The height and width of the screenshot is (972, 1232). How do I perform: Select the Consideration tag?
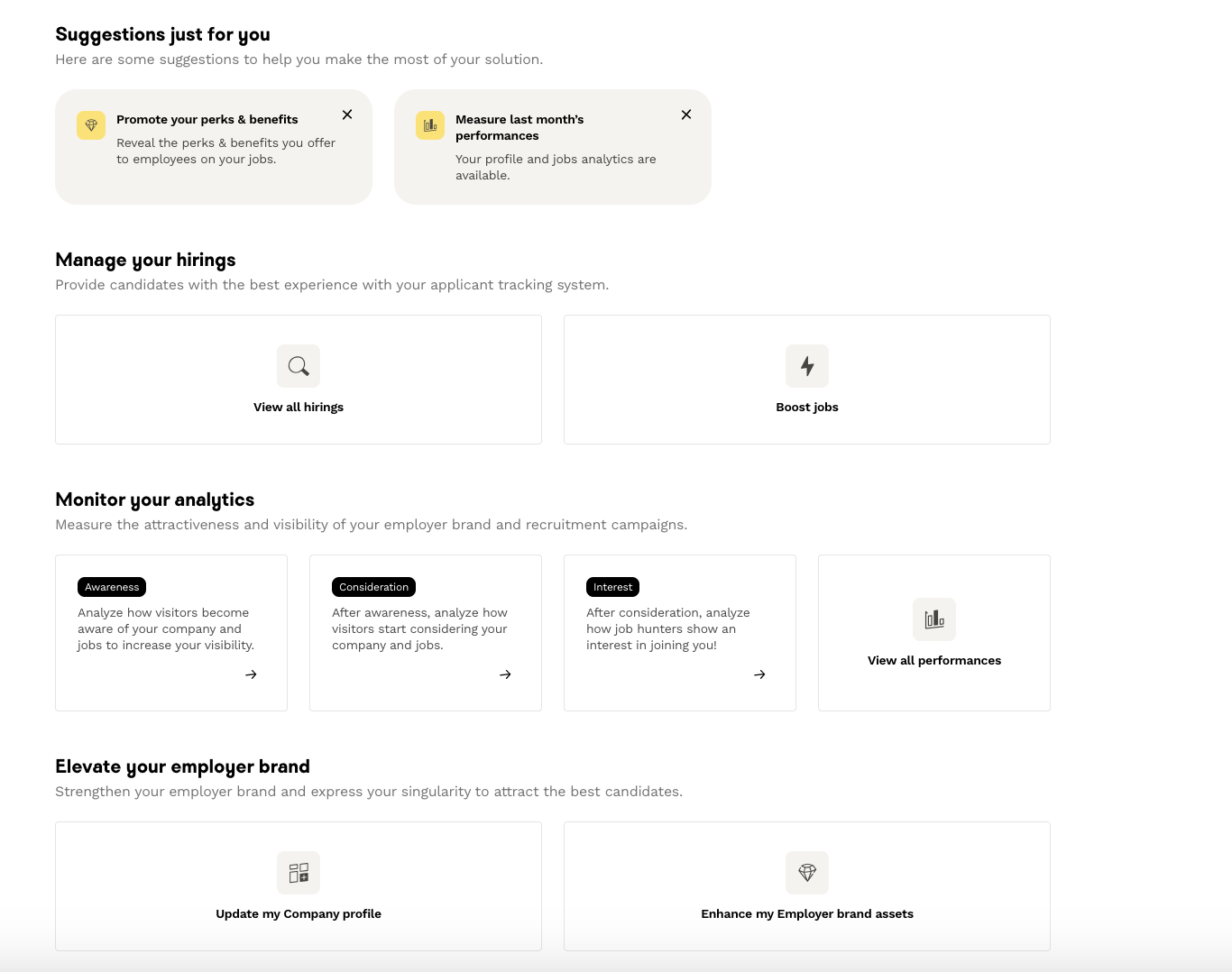pos(373,587)
